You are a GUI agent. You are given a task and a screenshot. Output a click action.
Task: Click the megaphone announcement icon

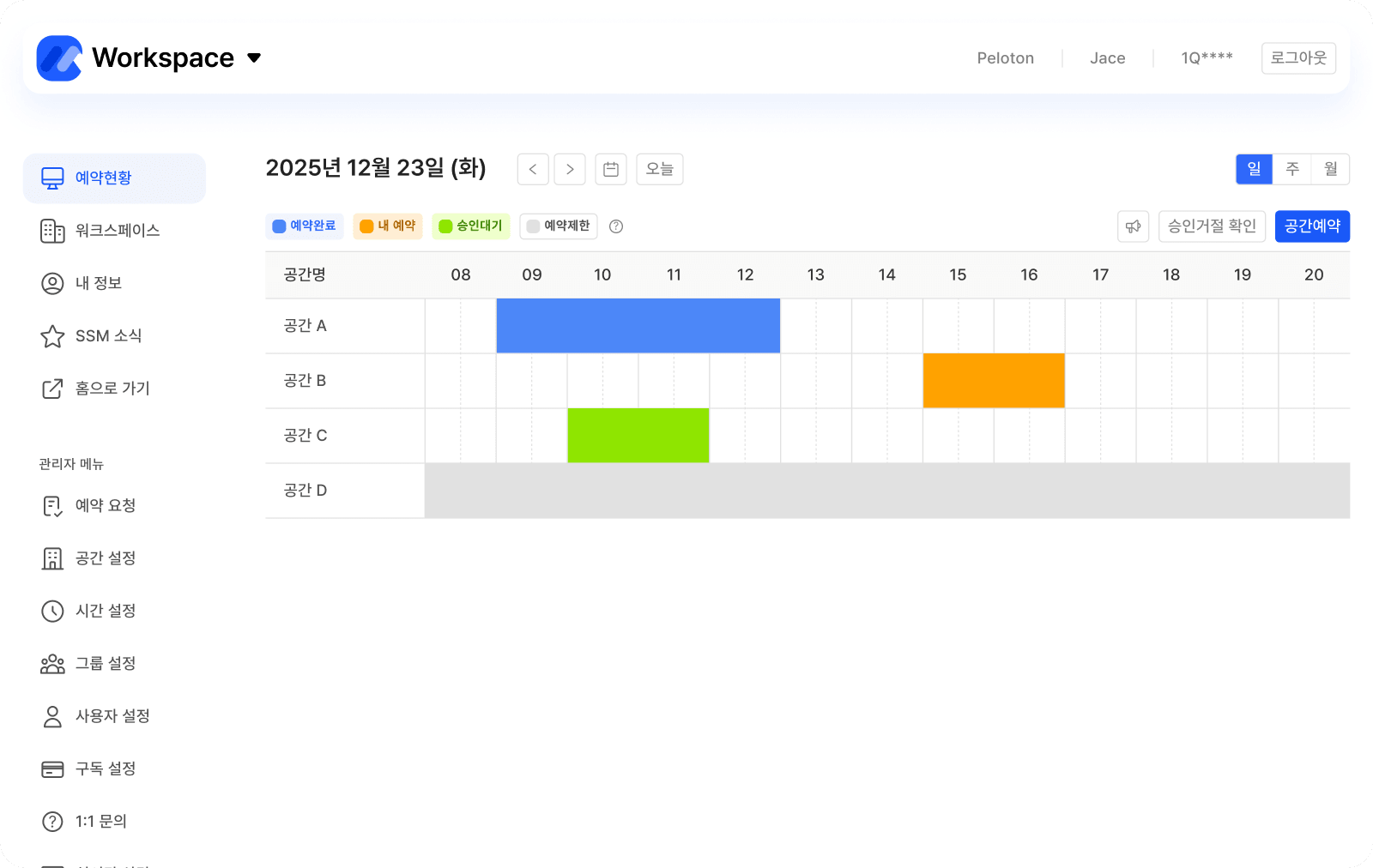1133,226
